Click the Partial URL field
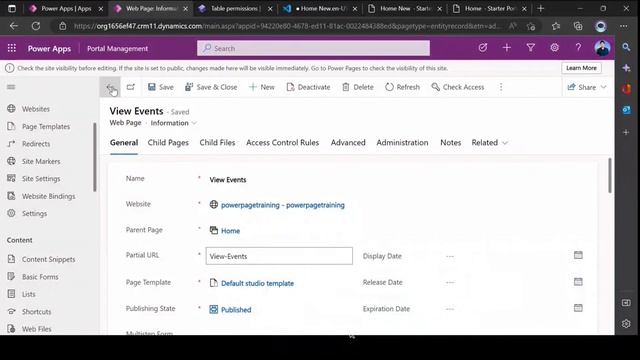 point(279,256)
